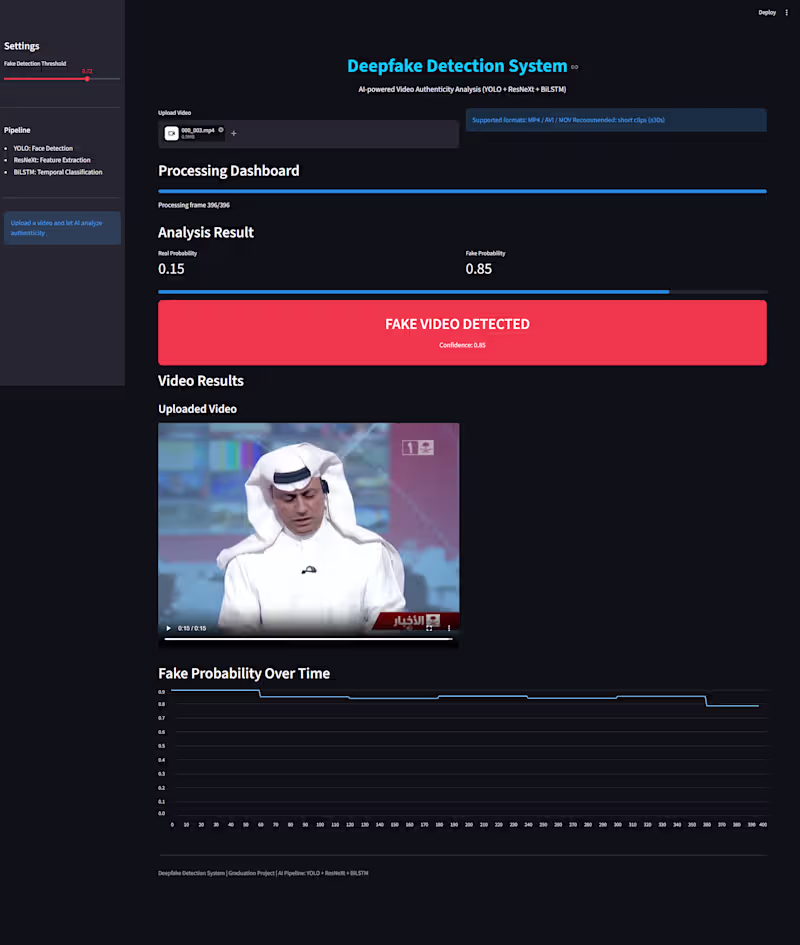Play the uploaded video
This screenshot has height=945, width=800.
(x=168, y=628)
